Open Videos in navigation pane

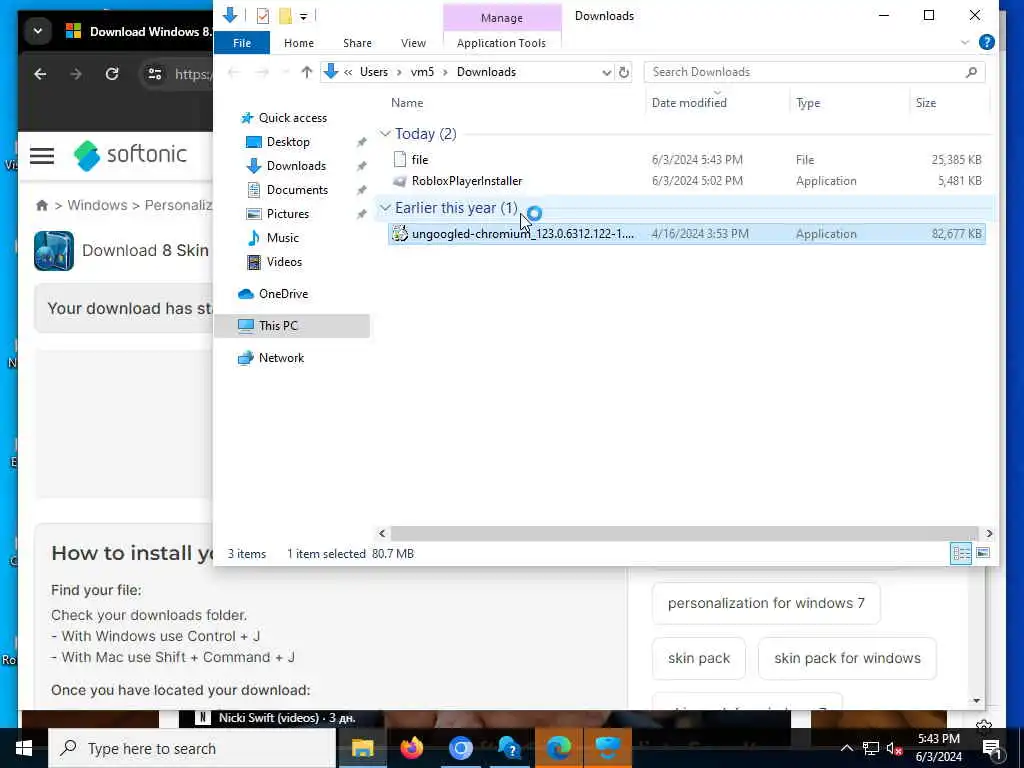click(284, 262)
